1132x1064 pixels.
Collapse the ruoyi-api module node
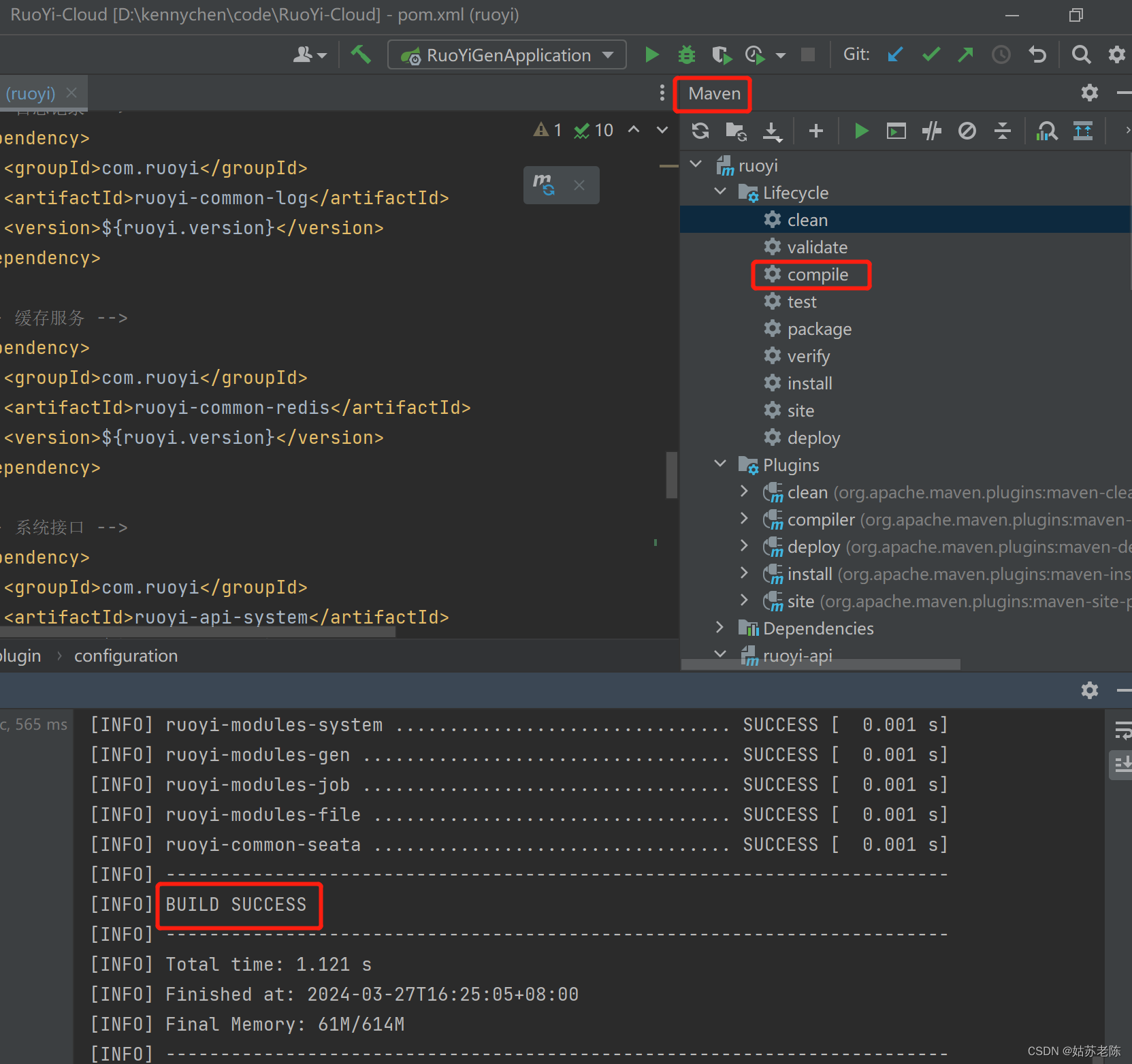click(x=720, y=654)
